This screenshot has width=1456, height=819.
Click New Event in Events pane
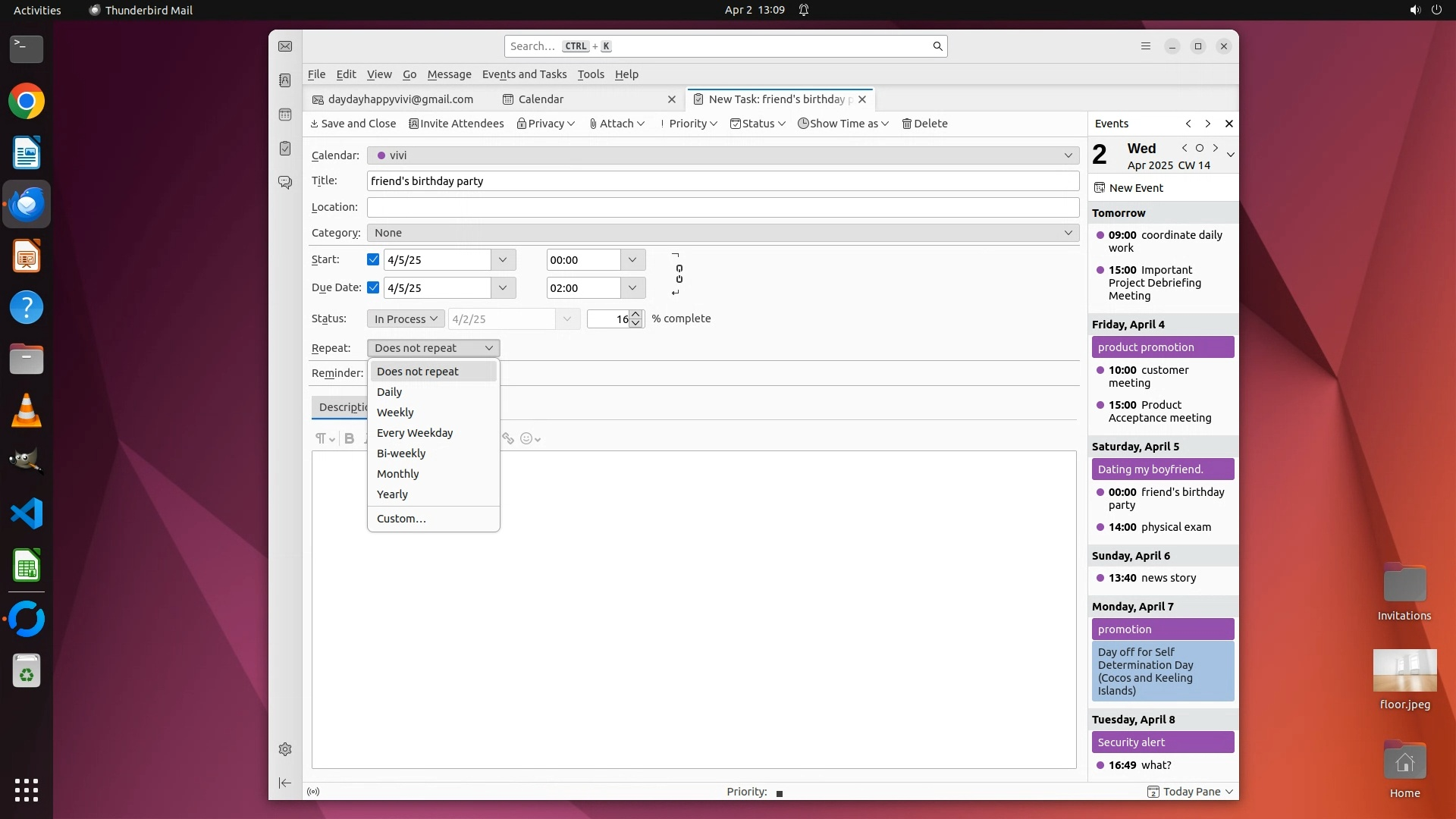[1128, 188]
